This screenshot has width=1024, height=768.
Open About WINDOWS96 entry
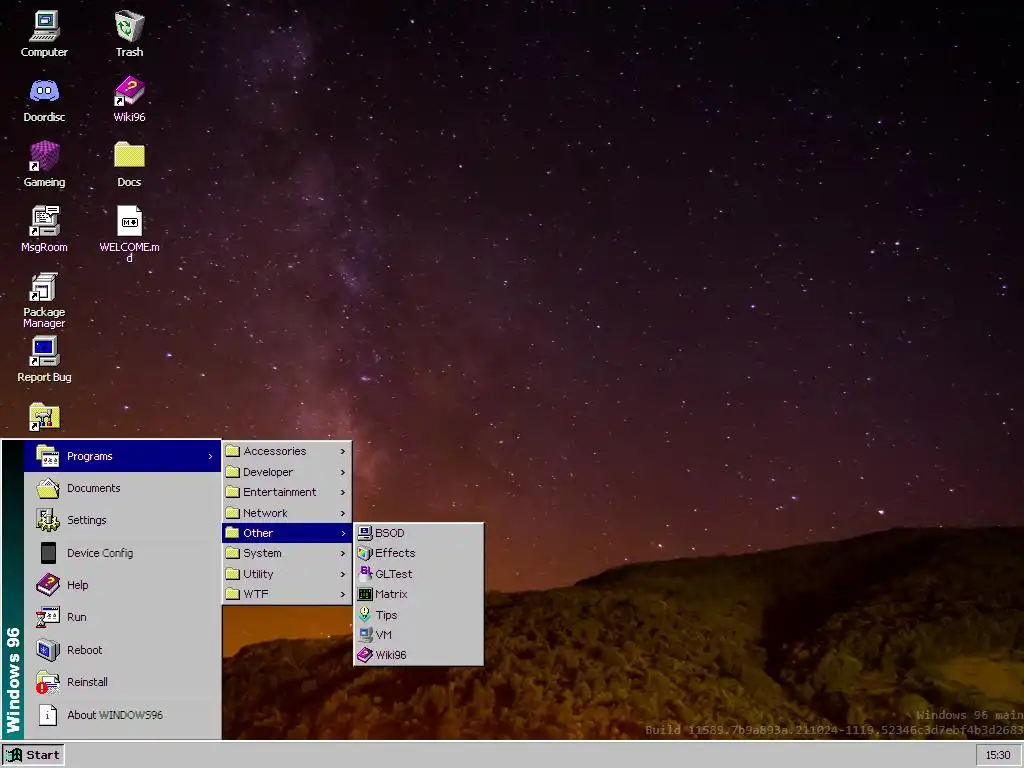[122, 714]
